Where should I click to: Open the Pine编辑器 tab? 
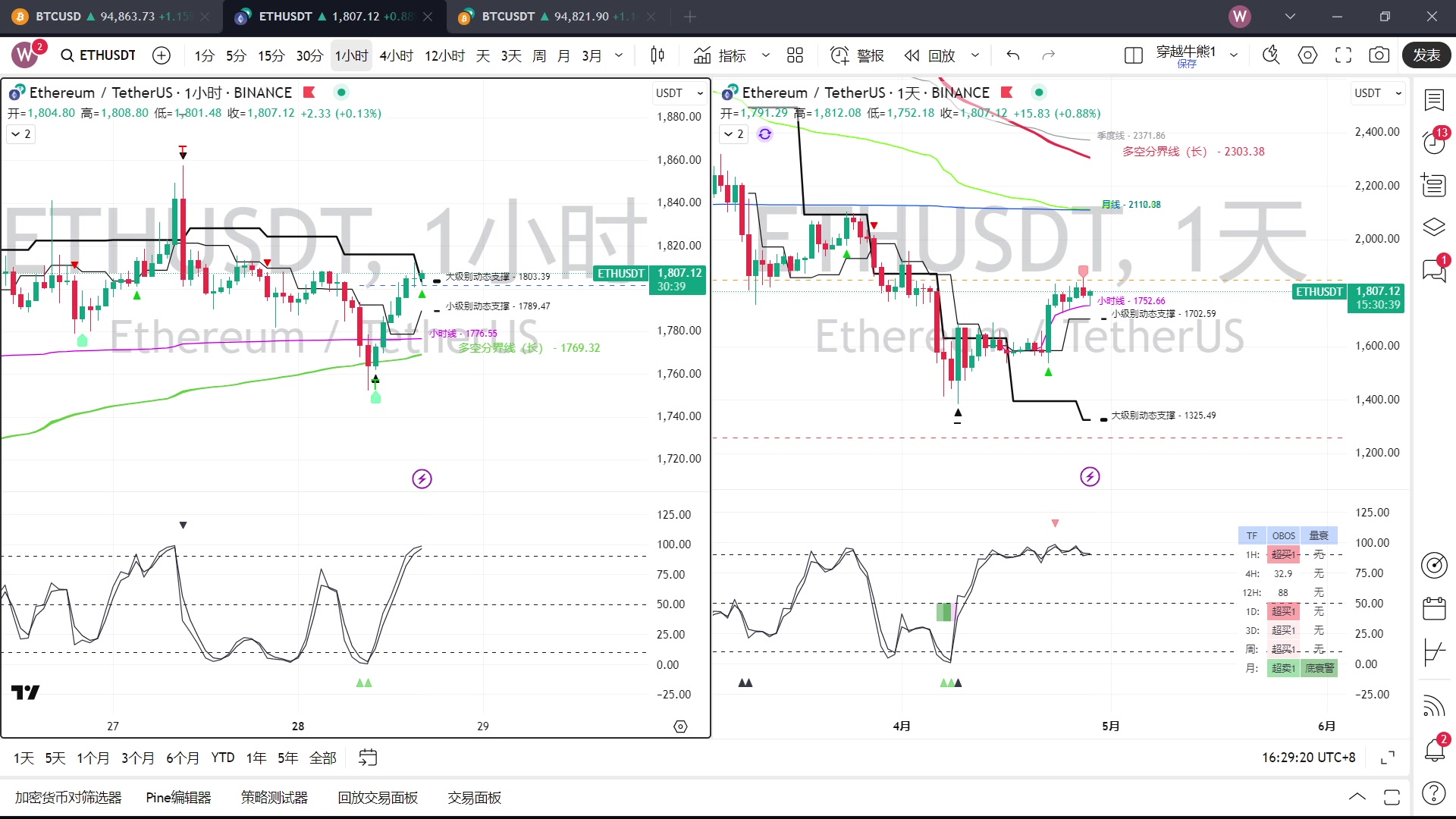tap(178, 798)
